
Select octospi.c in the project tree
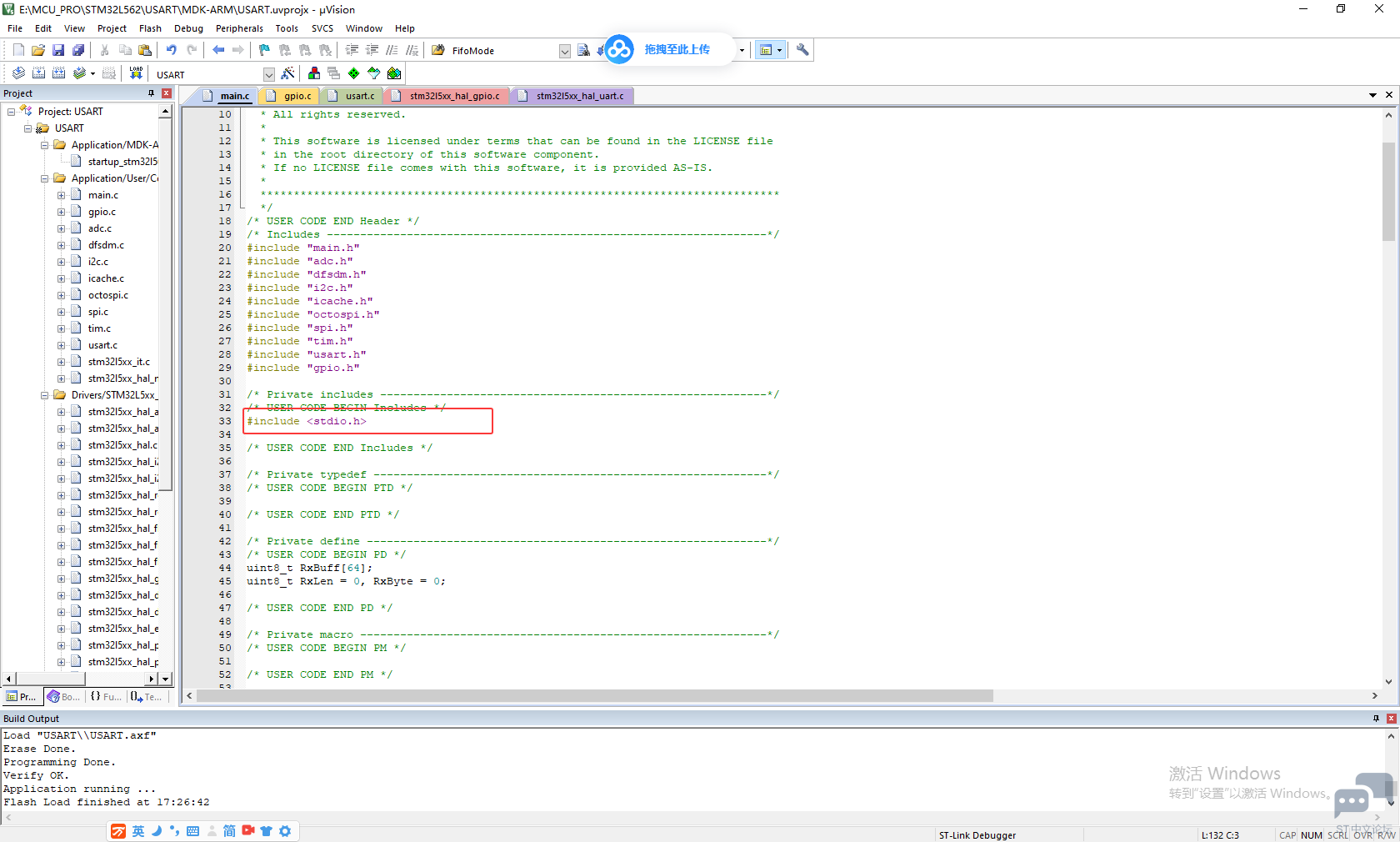tap(107, 295)
